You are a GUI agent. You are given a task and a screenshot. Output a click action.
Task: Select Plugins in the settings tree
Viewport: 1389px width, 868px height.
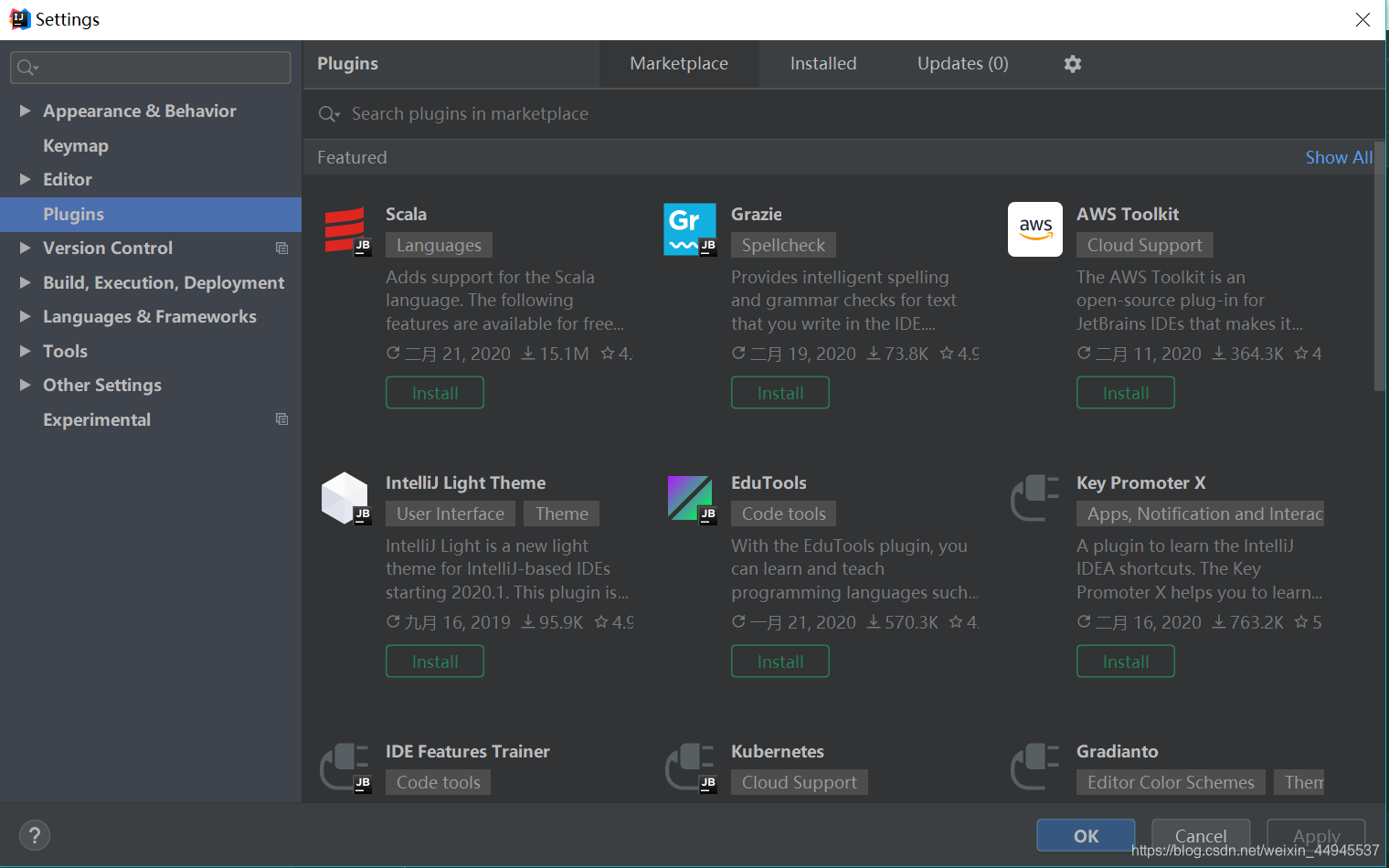(151, 214)
